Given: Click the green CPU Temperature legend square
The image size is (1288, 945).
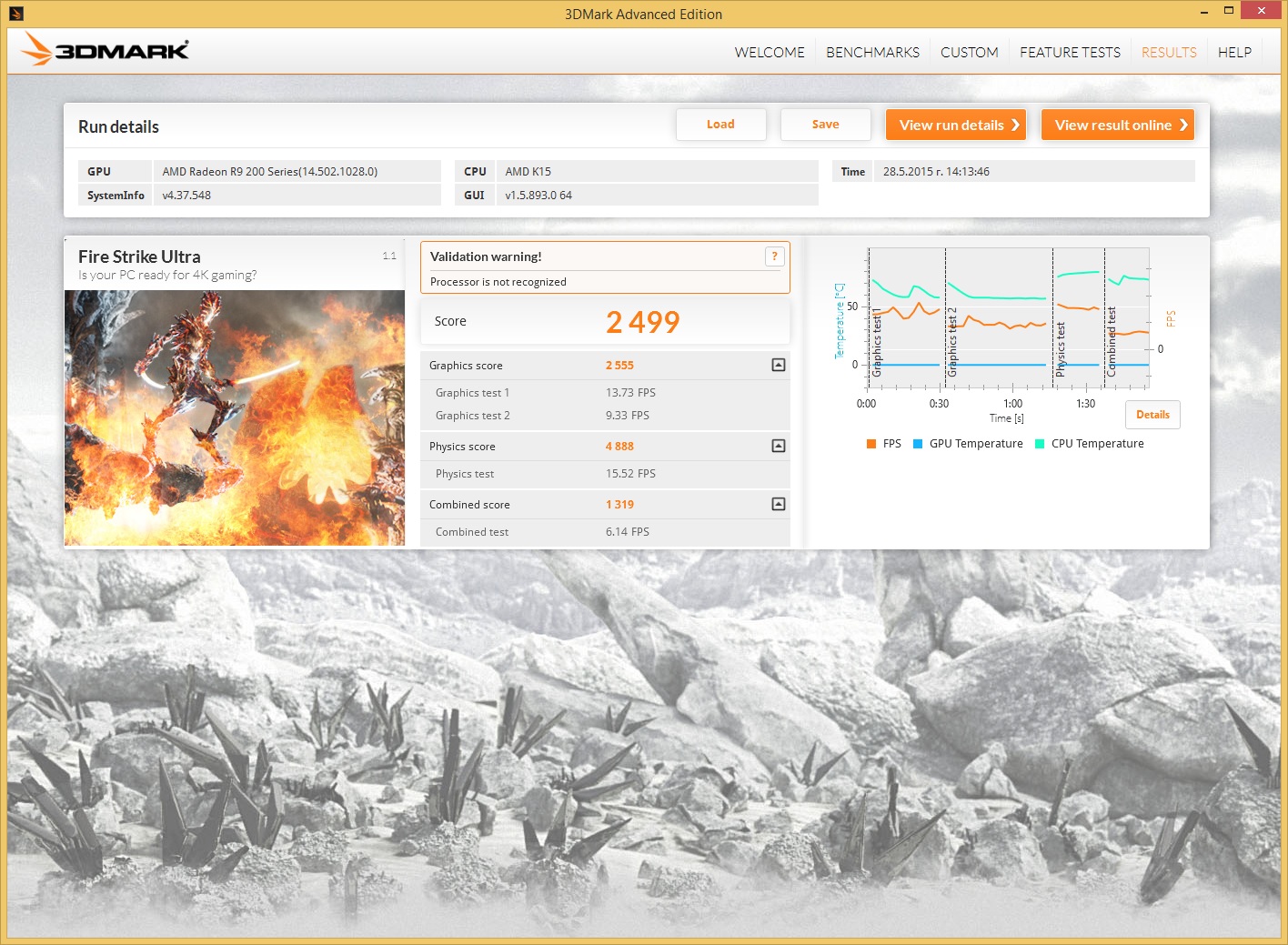Looking at the screenshot, I should pos(1040,444).
